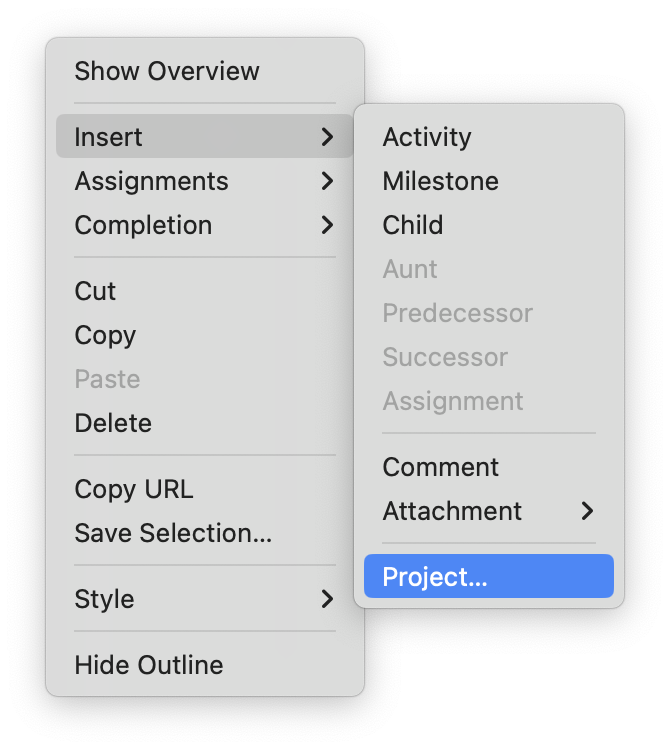Choose Child from Insert submenu
Viewport: 670px width, 750px height.
[412, 225]
